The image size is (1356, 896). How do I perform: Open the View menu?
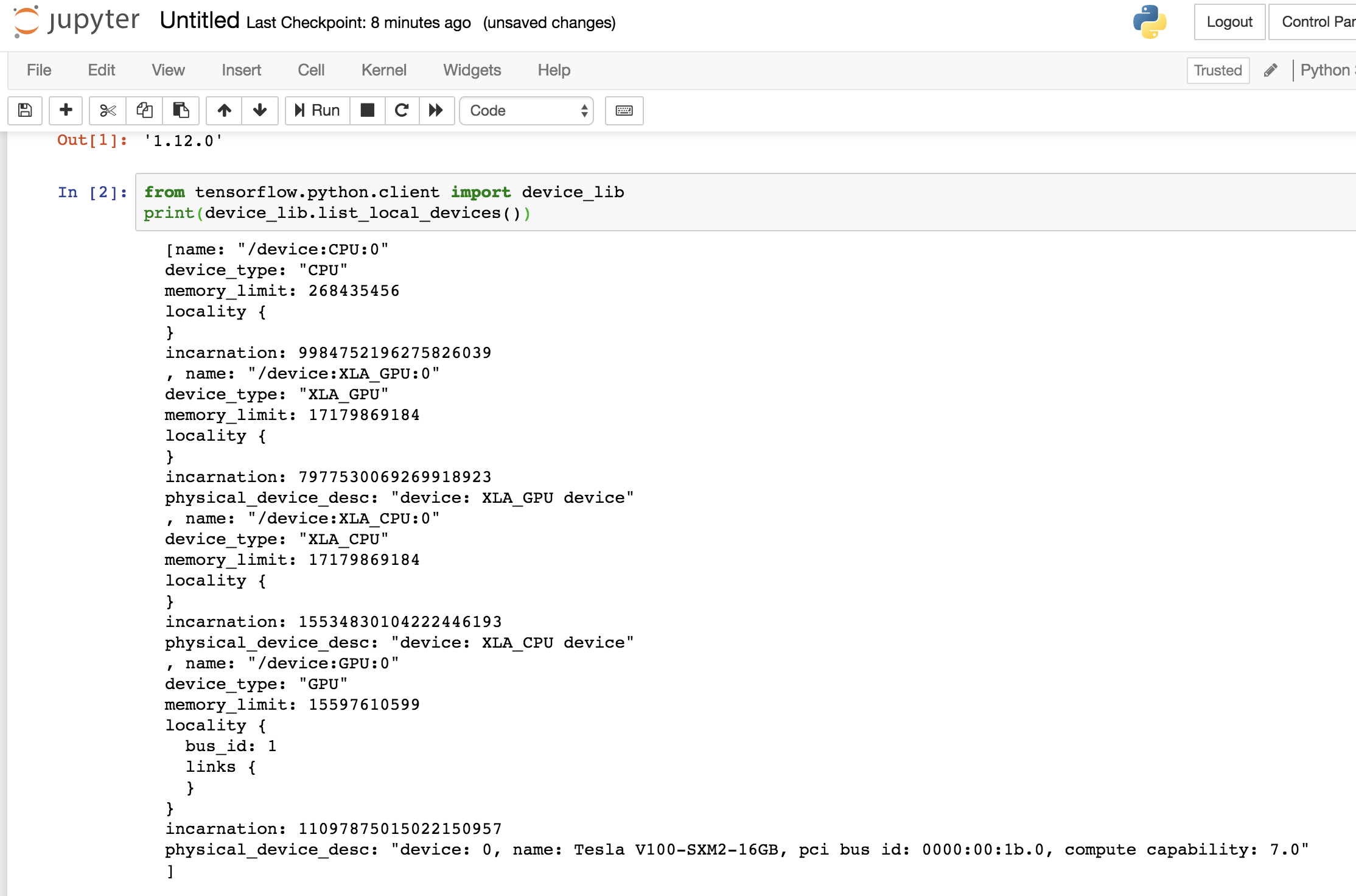point(168,70)
